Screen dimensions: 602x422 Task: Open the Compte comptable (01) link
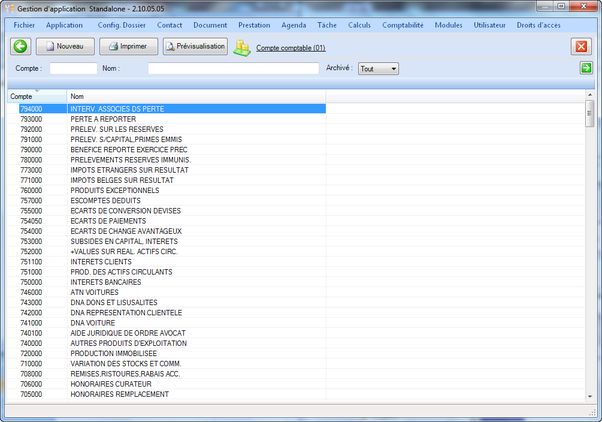291,48
